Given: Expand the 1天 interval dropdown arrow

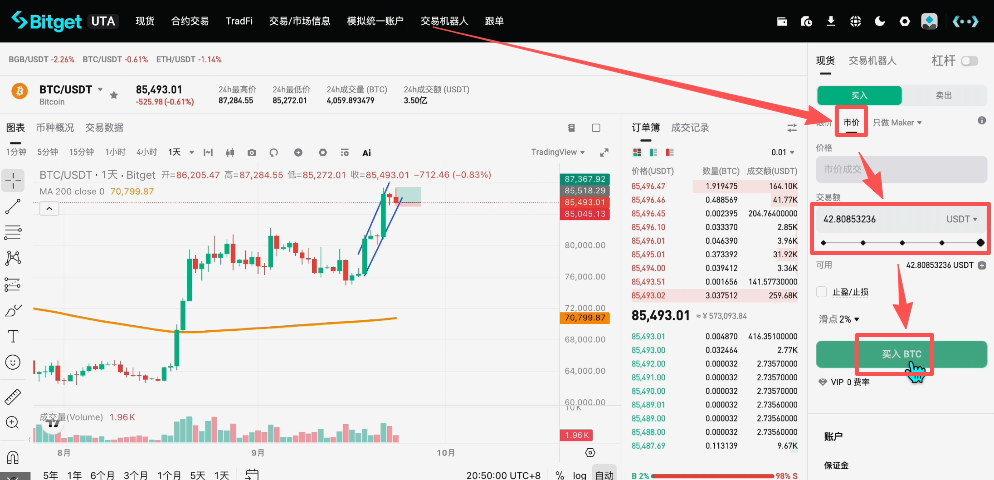Looking at the screenshot, I should coord(191,152).
